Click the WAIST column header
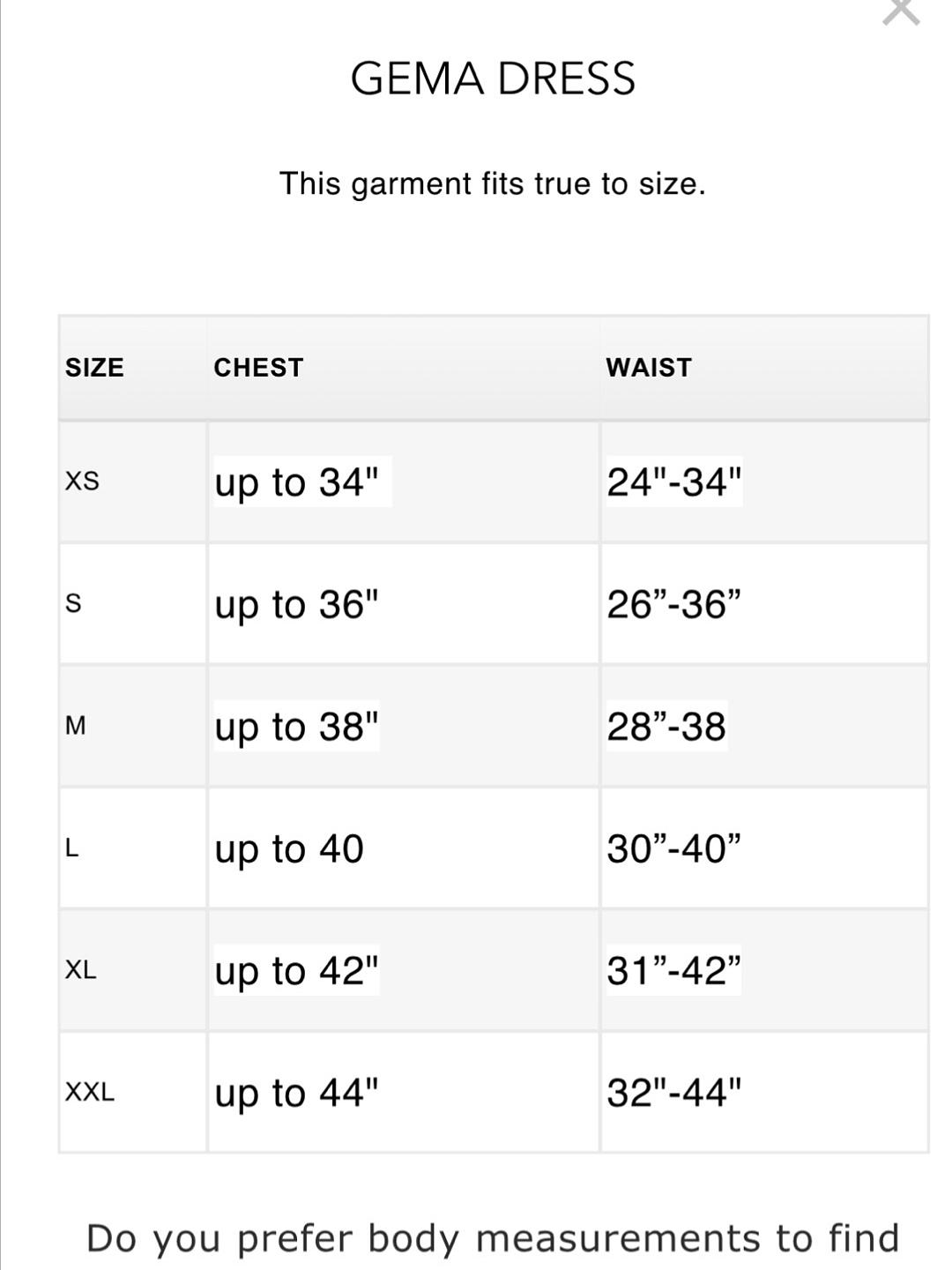Screen dimensions: 952x1270 (x=649, y=367)
